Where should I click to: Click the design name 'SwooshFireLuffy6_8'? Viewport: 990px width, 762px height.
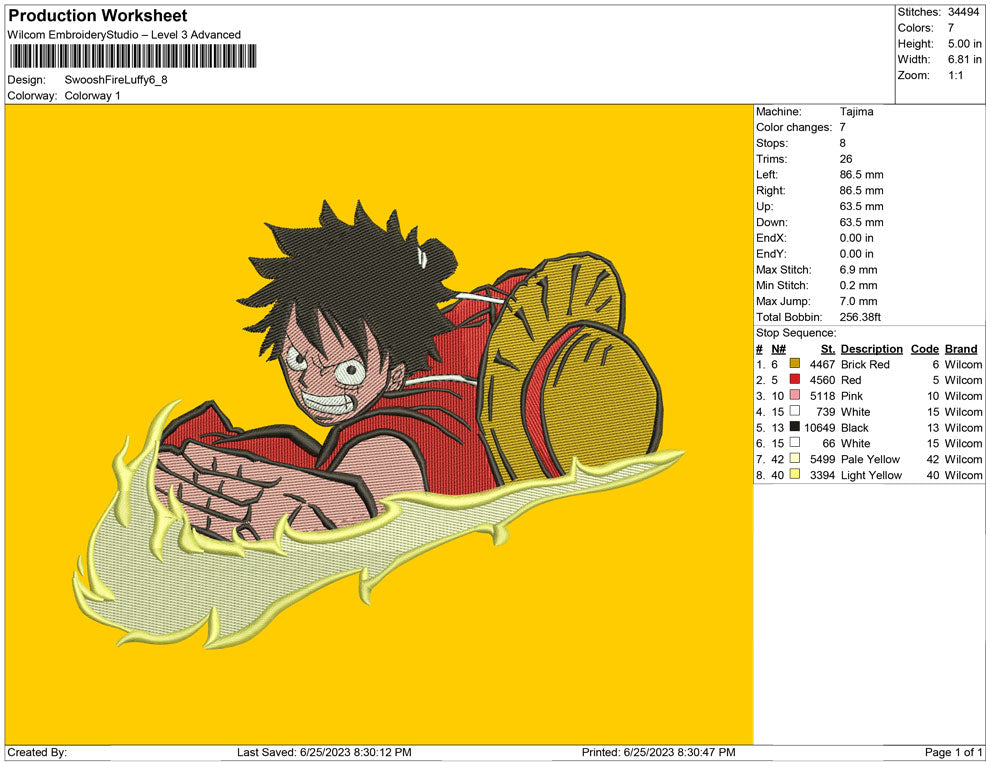[x=116, y=80]
